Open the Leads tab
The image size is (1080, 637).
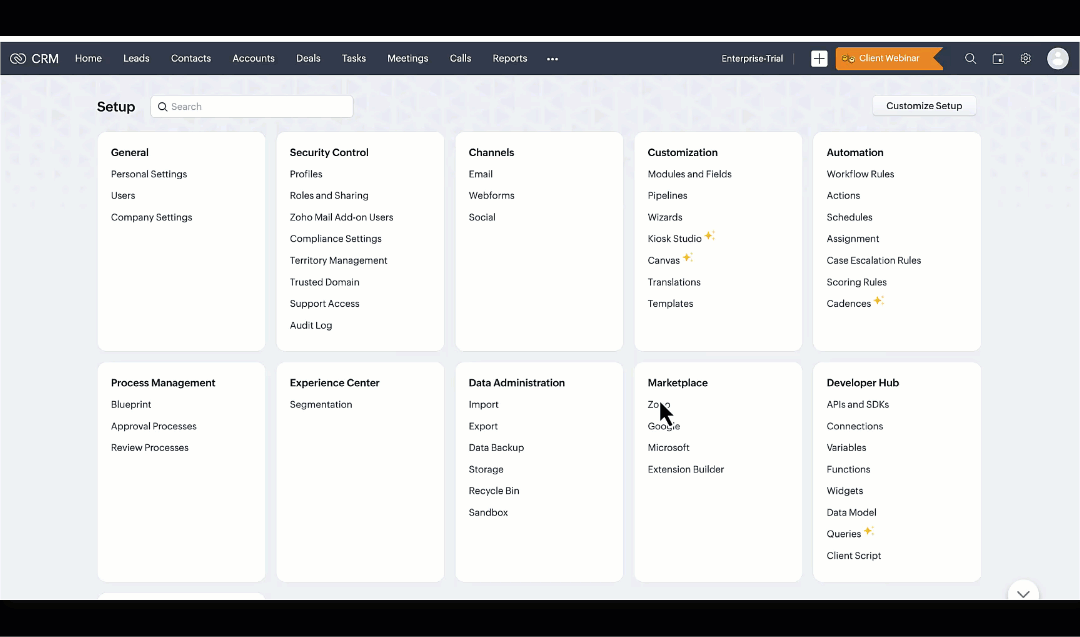pyautogui.click(x=136, y=59)
